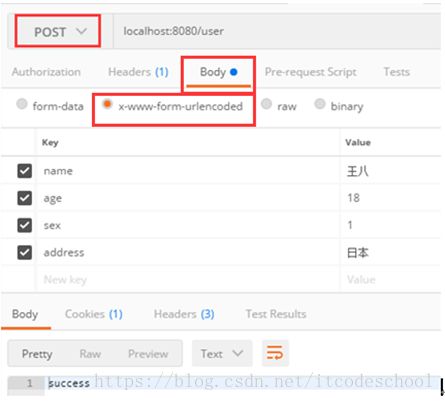The image size is (445, 401).
Task: Choose the binary body type
Action: coord(319,104)
